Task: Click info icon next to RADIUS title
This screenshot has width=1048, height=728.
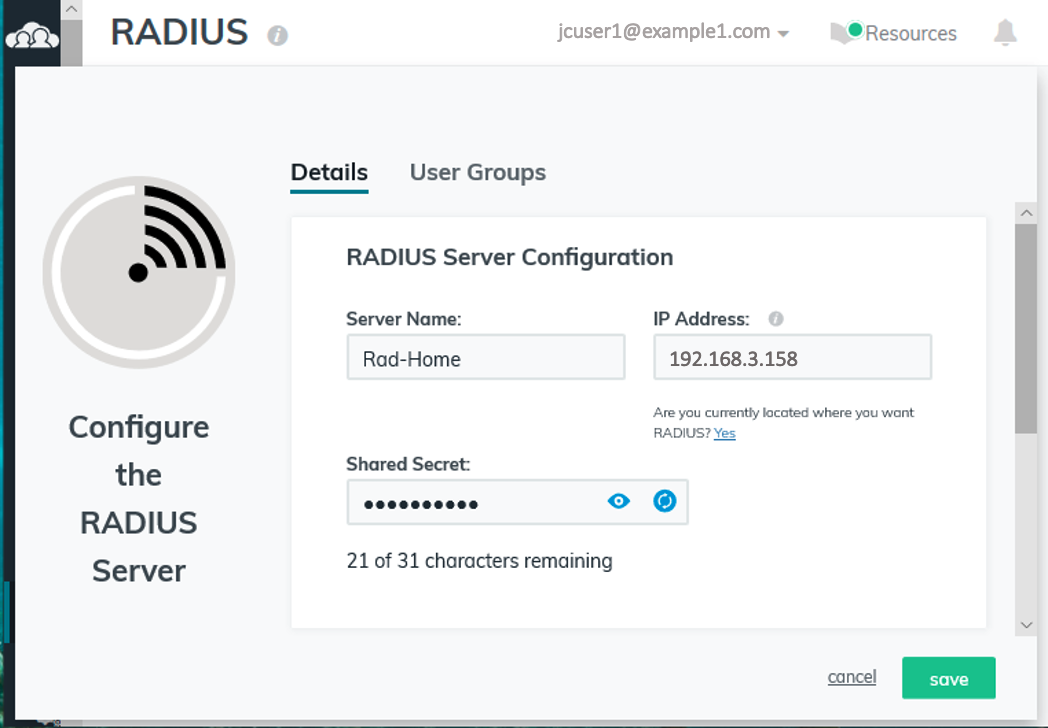Action: [278, 36]
